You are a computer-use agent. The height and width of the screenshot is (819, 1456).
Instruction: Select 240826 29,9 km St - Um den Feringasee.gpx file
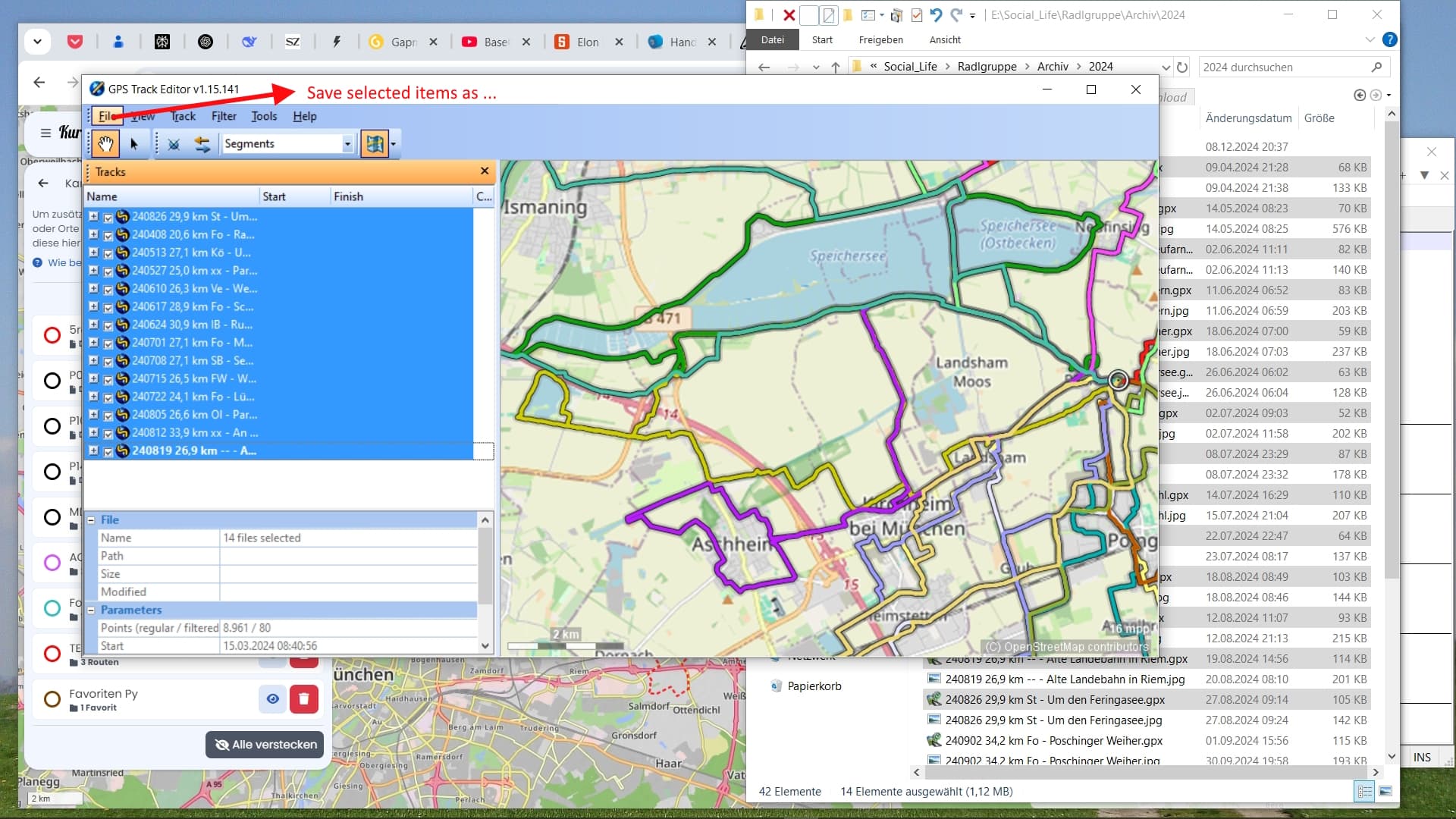(x=1054, y=700)
